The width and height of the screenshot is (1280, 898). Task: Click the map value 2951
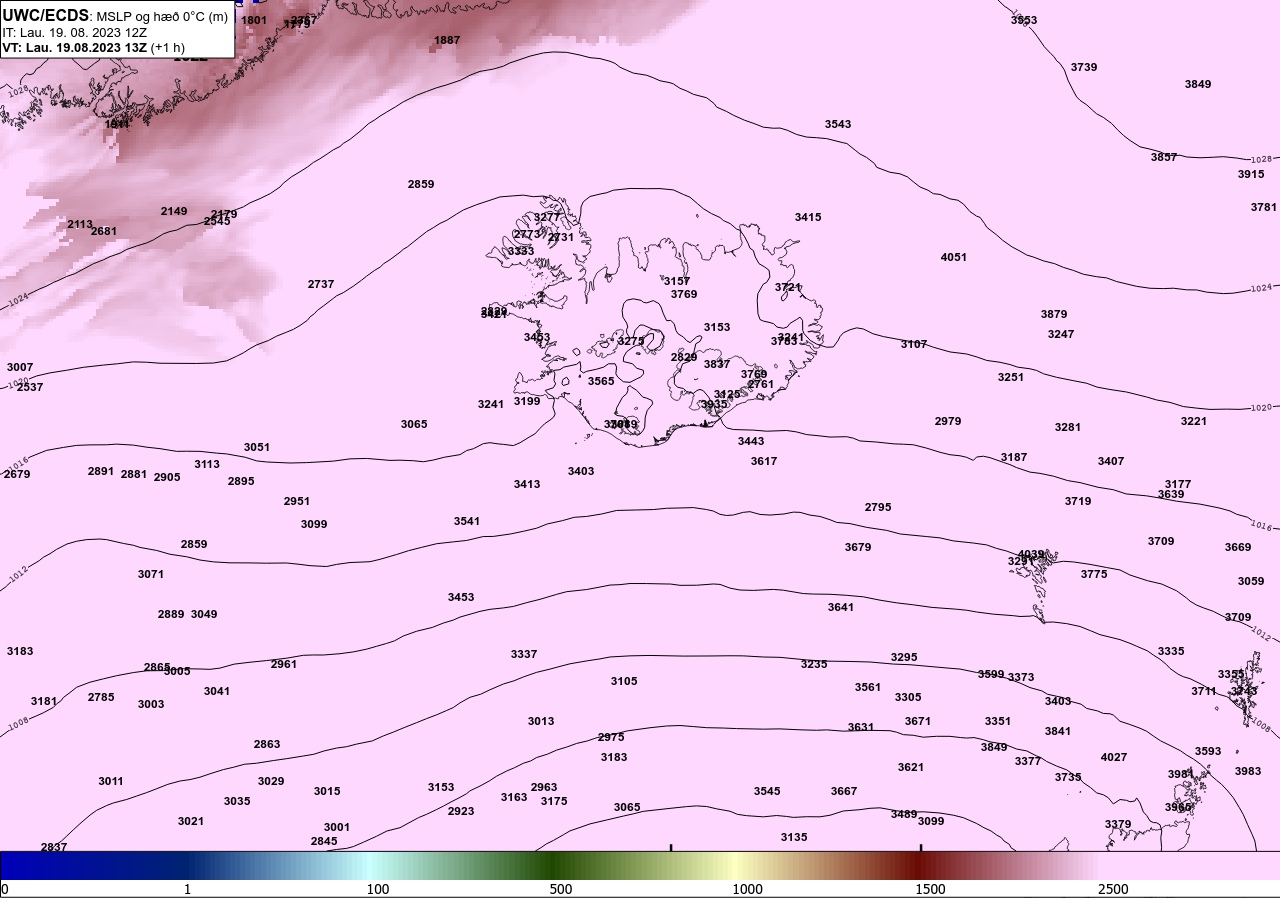(297, 501)
